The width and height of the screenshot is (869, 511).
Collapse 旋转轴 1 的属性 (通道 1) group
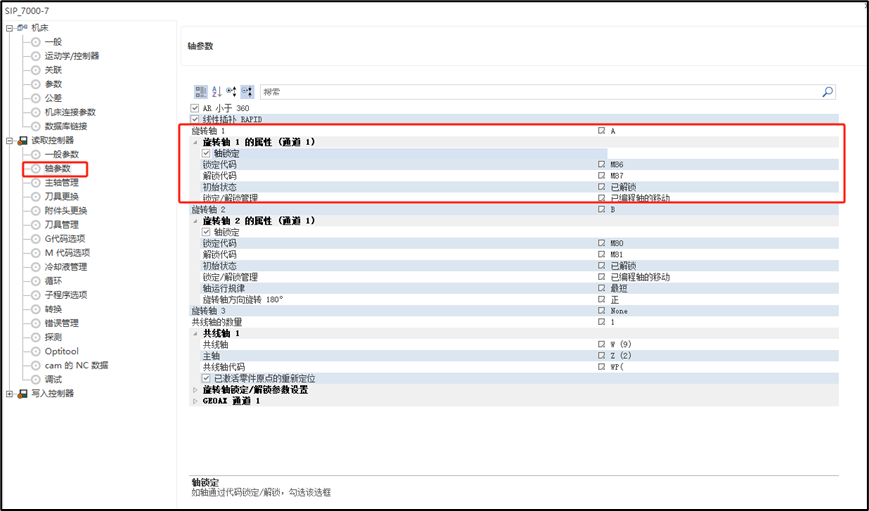(x=195, y=142)
